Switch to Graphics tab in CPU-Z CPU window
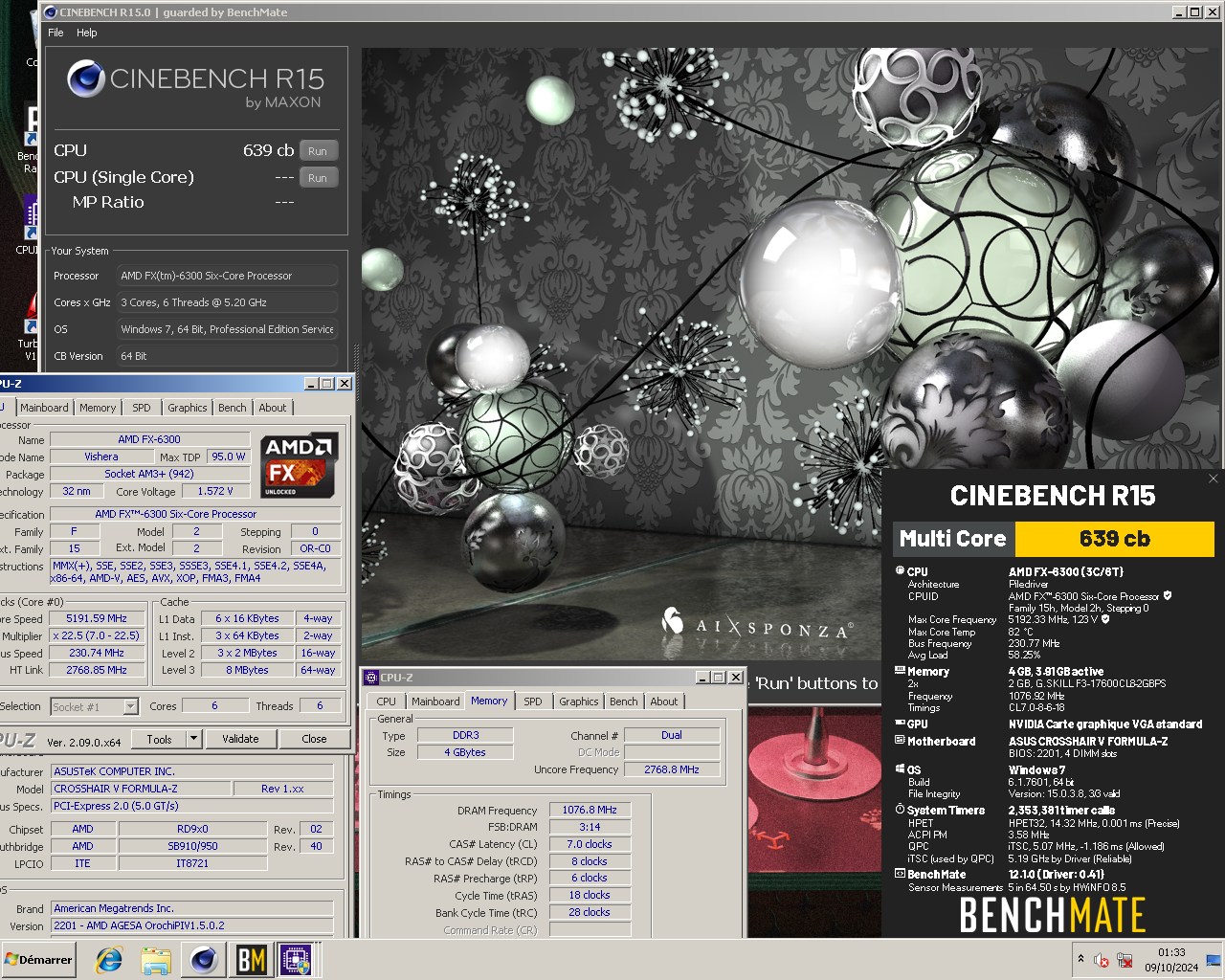 pyautogui.click(x=188, y=408)
